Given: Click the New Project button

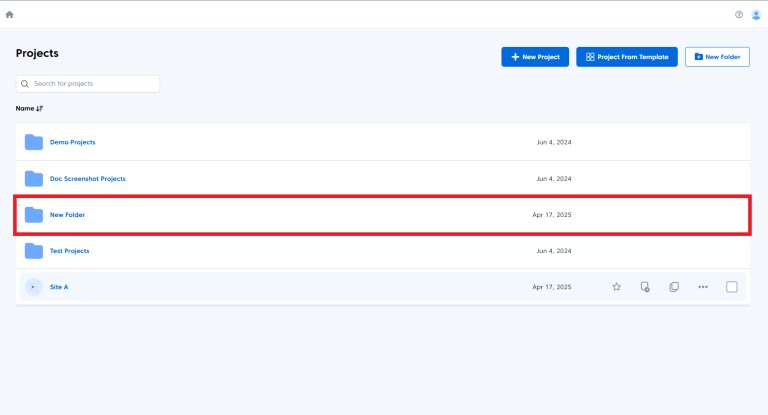Looking at the screenshot, I should [x=535, y=57].
